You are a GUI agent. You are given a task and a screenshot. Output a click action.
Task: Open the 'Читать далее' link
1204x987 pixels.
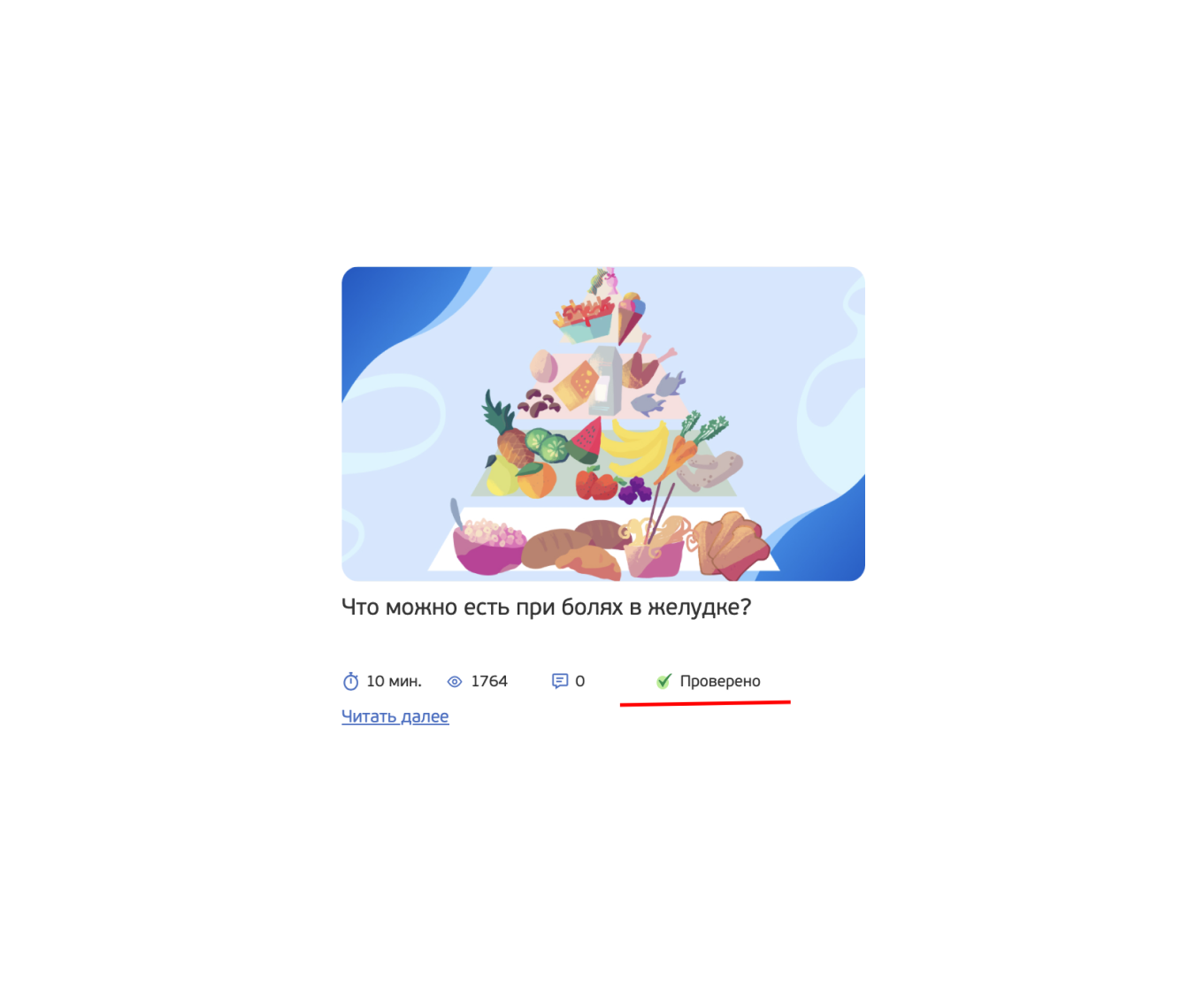(395, 716)
